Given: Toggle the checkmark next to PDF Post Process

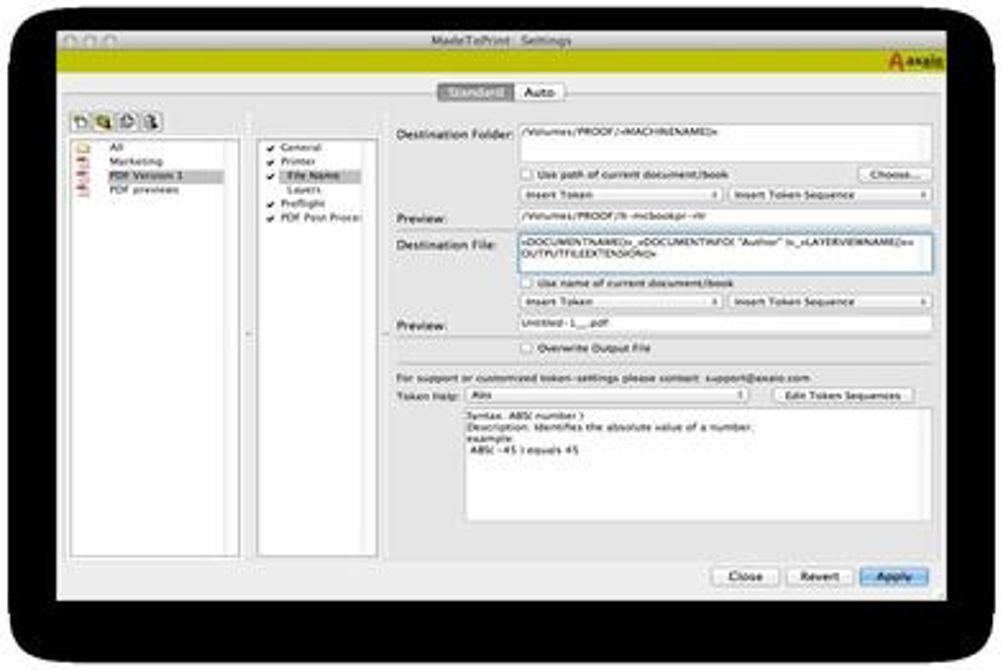Looking at the screenshot, I should click(x=270, y=218).
